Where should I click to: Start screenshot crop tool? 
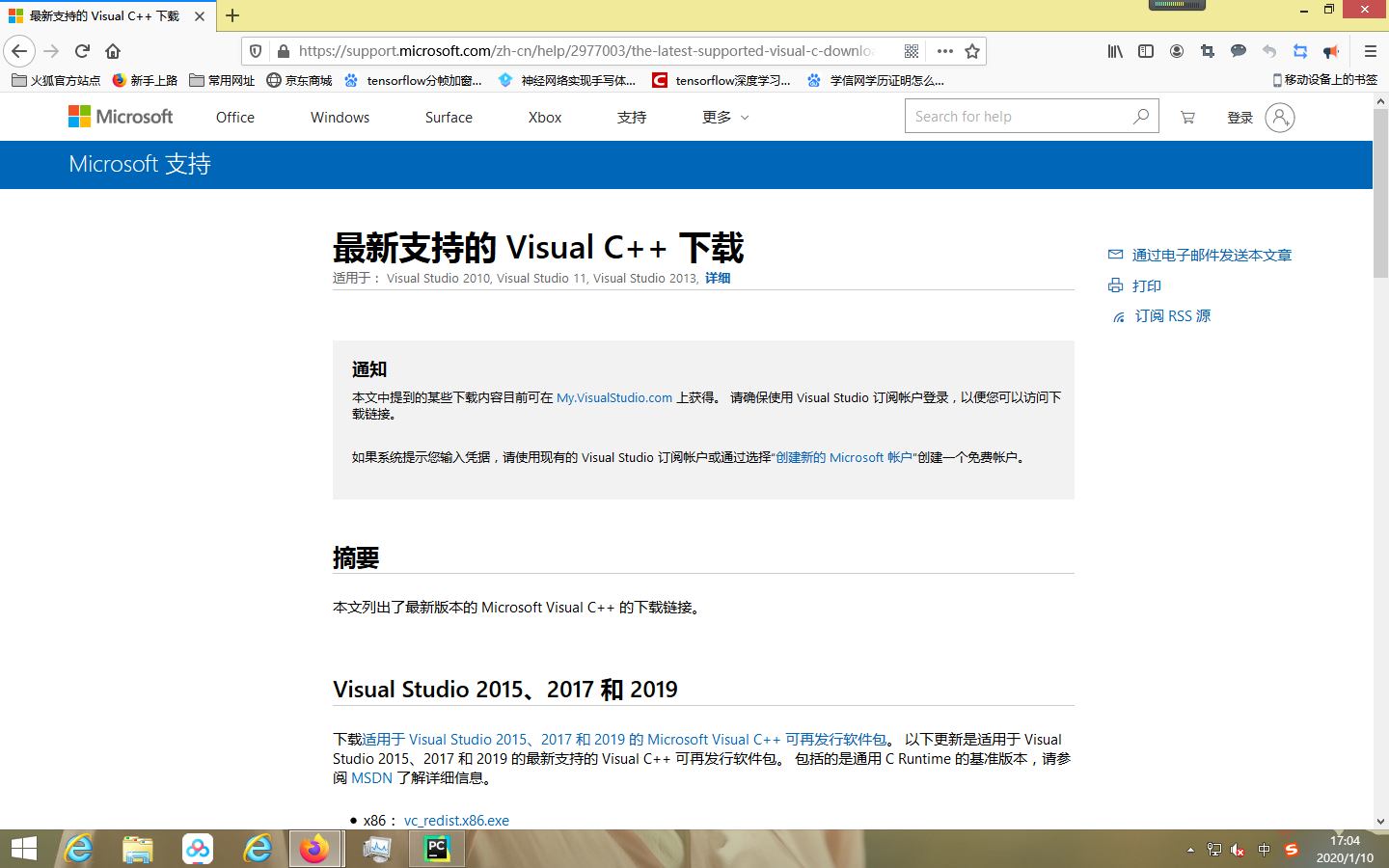coord(1208,51)
